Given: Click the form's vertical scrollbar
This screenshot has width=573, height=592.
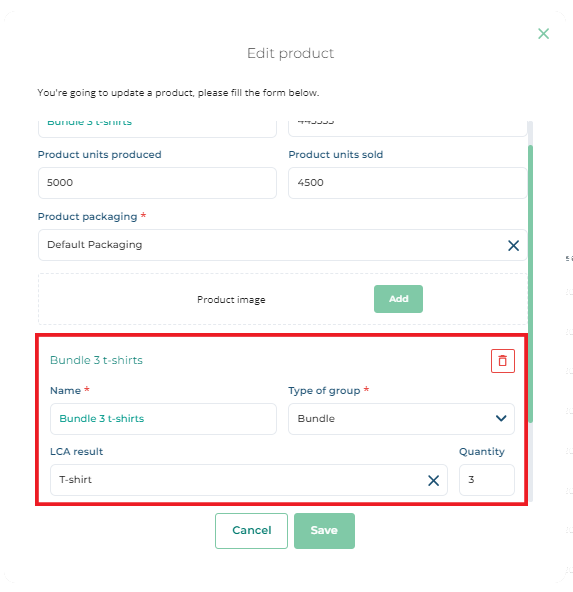Looking at the screenshot, I should tap(530, 284).
